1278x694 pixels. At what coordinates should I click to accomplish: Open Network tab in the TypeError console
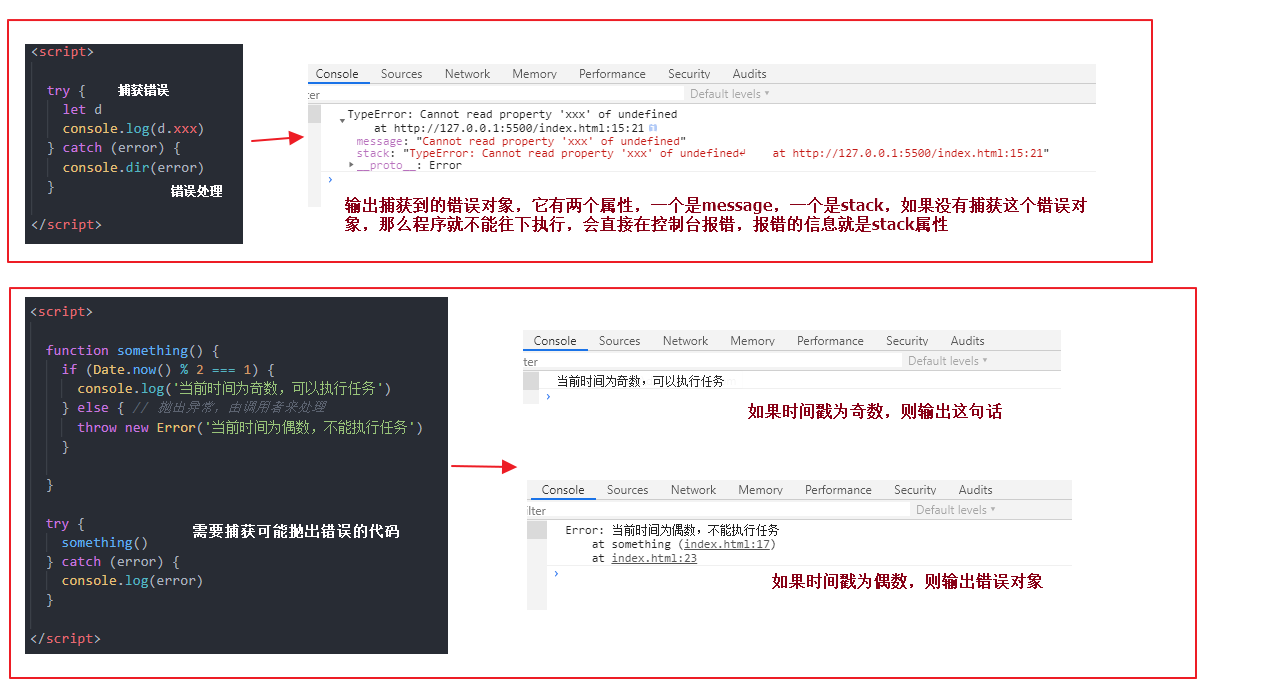(x=468, y=74)
